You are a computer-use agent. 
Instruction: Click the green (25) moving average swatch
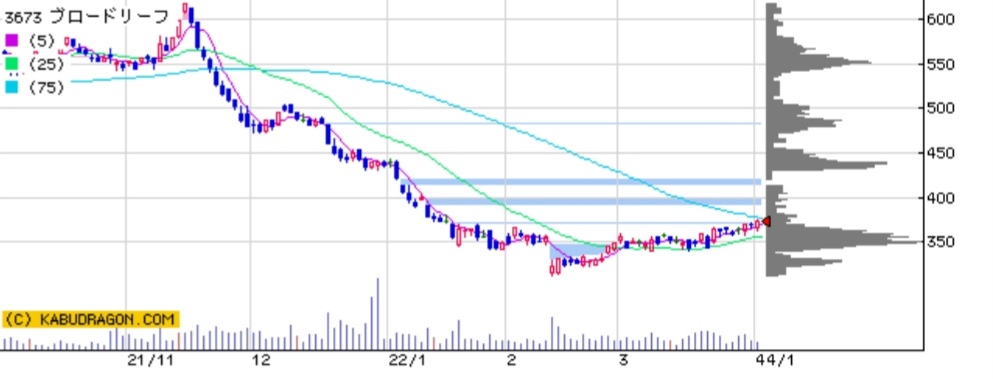(x=12, y=63)
